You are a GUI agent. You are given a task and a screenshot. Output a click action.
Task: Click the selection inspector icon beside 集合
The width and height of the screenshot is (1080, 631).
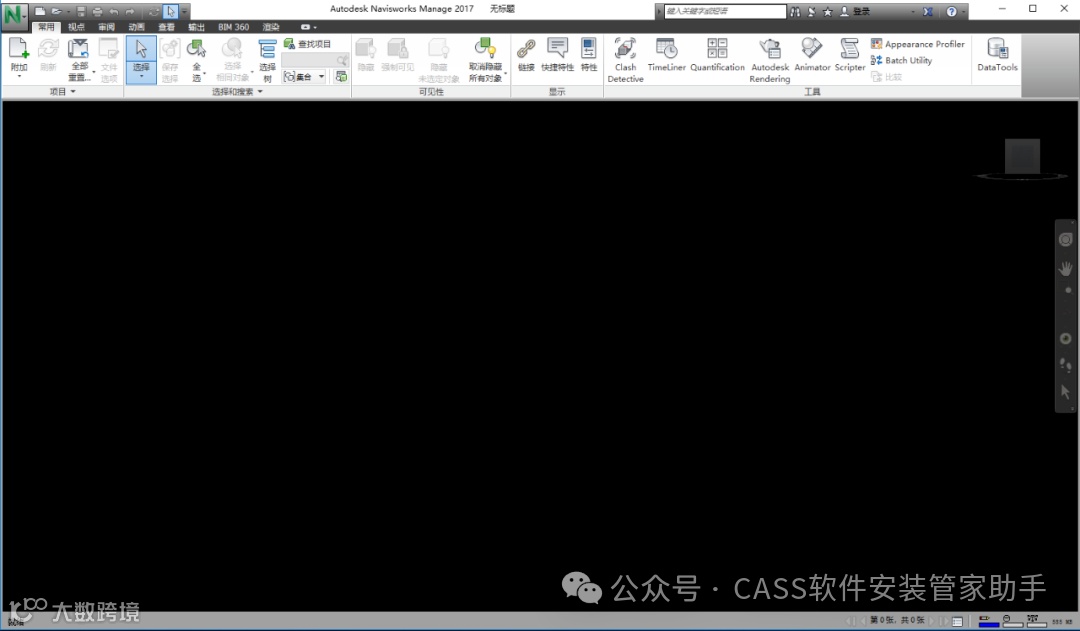[341, 76]
